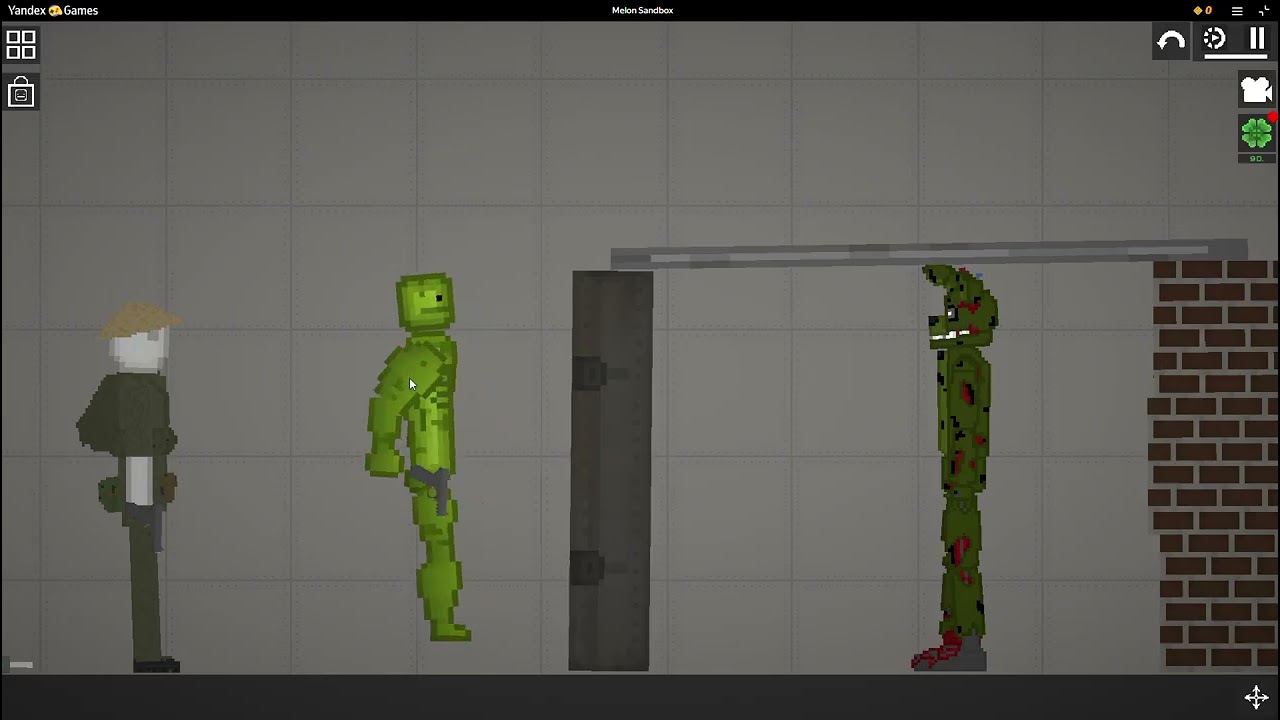1280x720 pixels.
Task: Select the horizontal metal beam on top
Action: 929,254
